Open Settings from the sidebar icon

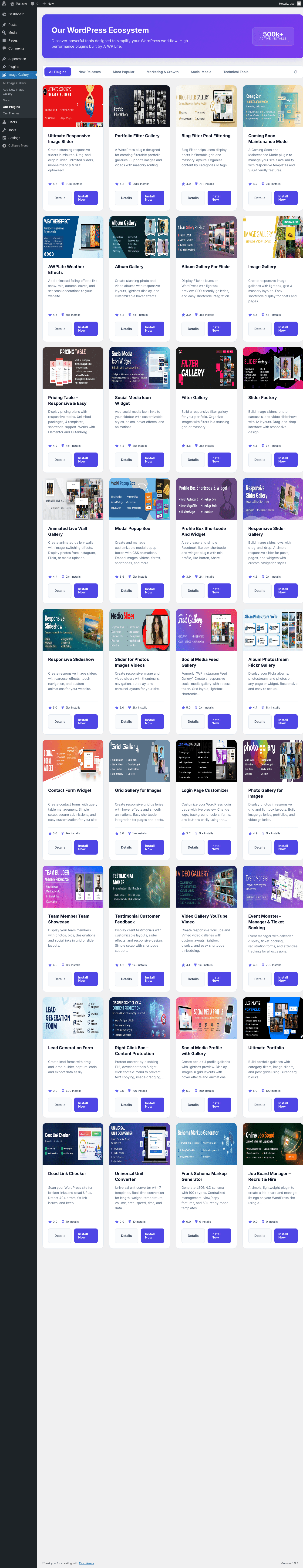click(x=4, y=138)
